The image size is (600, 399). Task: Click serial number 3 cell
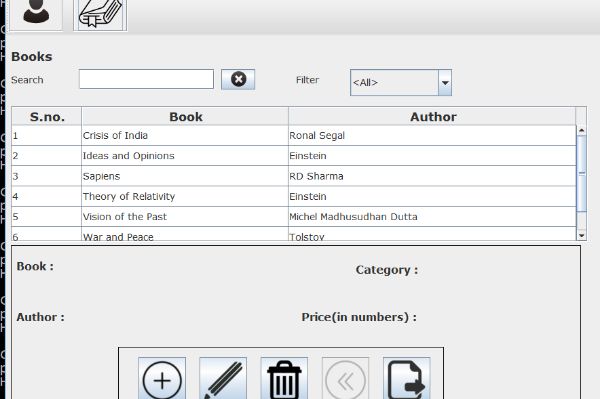pyautogui.click(x=47, y=176)
